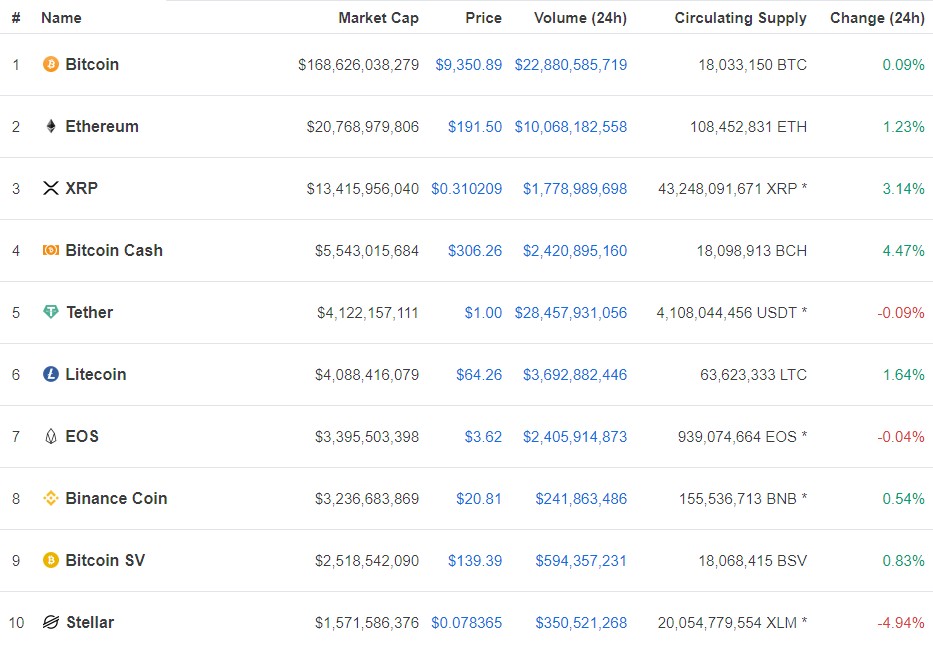Image resolution: width=933 pixels, height=651 pixels.
Task: Select supply value 18,098,913 BCH
Action: [x=752, y=251]
